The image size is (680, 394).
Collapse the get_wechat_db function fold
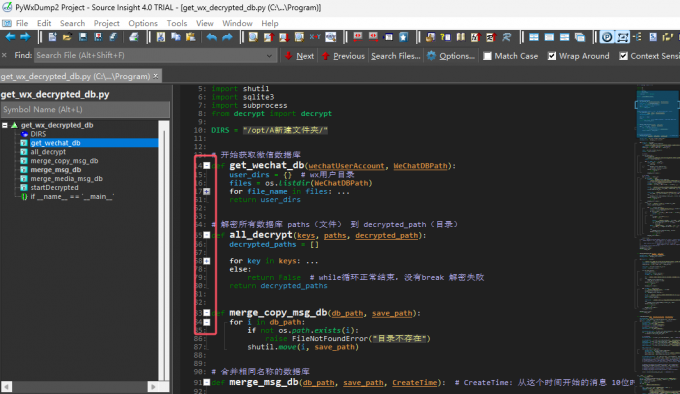click(x=207, y=166)
